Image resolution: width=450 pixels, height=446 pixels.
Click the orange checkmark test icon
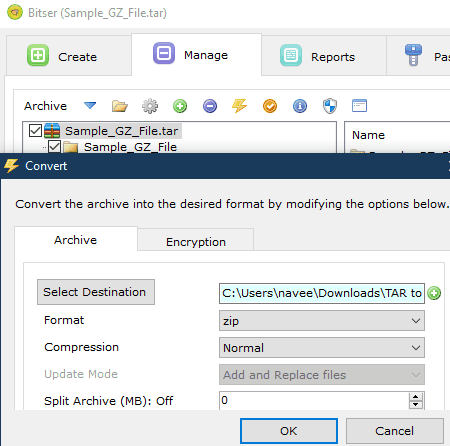(270, 106)
